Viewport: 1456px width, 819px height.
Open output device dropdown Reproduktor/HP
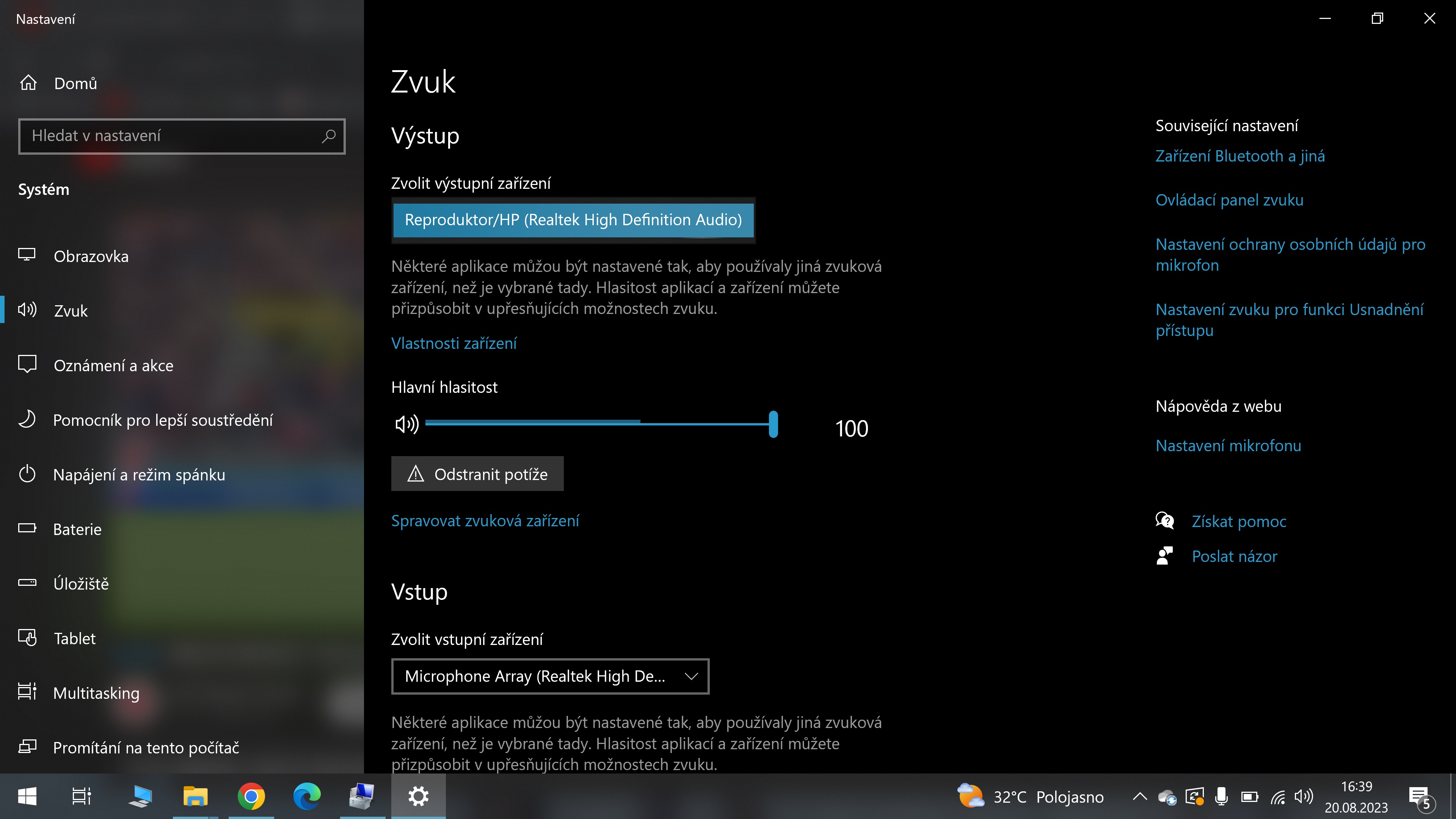coord(573,220)
